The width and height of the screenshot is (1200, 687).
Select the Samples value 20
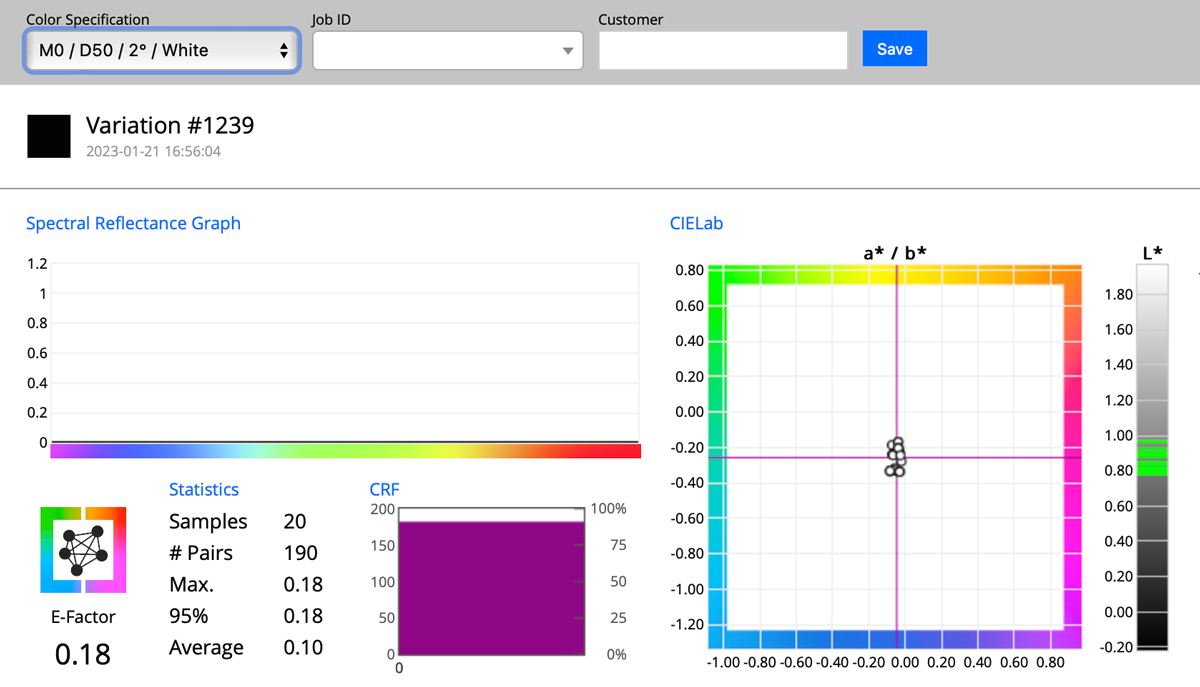[295, 521]
